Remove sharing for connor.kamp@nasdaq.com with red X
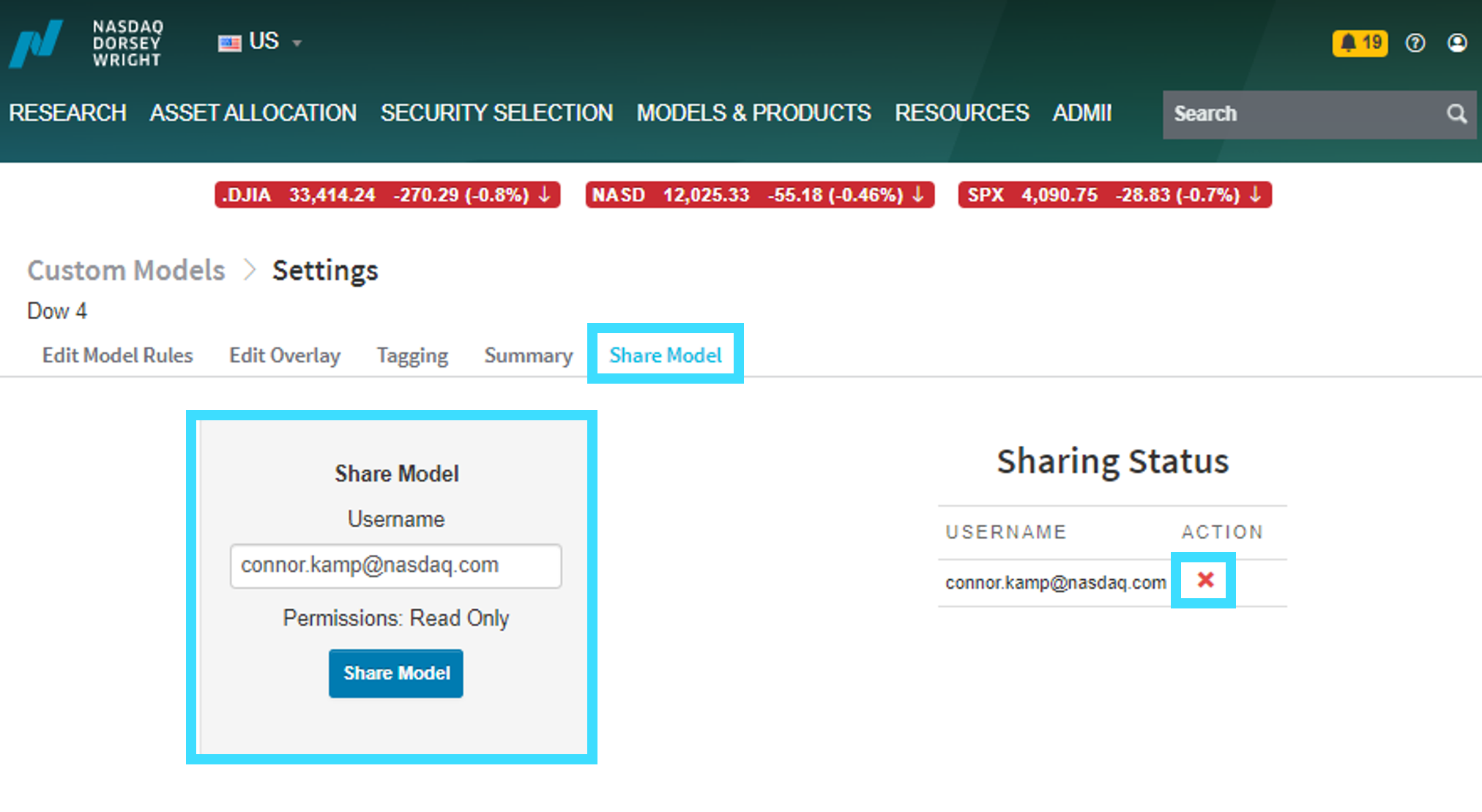This screenshot has height=812, width=1482. (1205, 580)
